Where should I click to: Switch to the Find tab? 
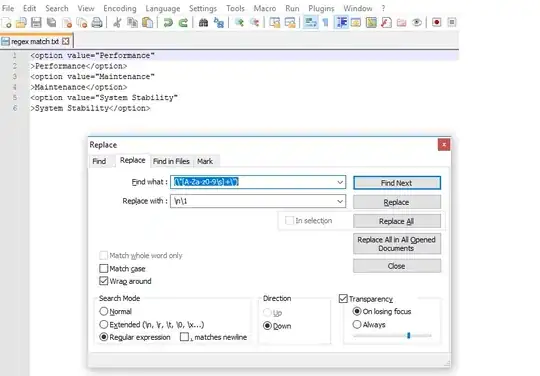pos(99,161)
